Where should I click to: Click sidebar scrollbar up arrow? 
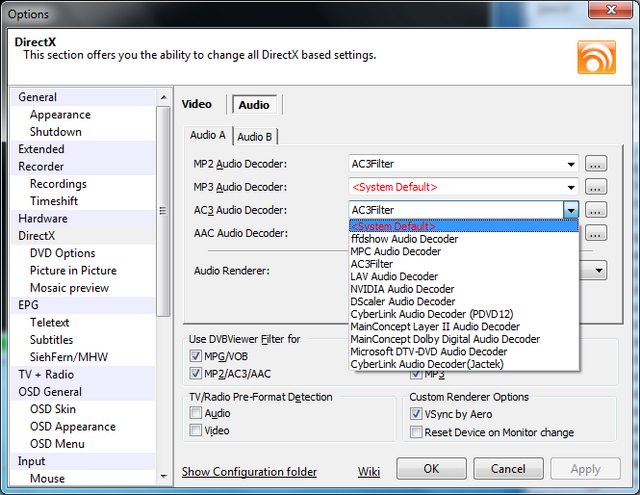pyautogui.click(x=164, y=97)
